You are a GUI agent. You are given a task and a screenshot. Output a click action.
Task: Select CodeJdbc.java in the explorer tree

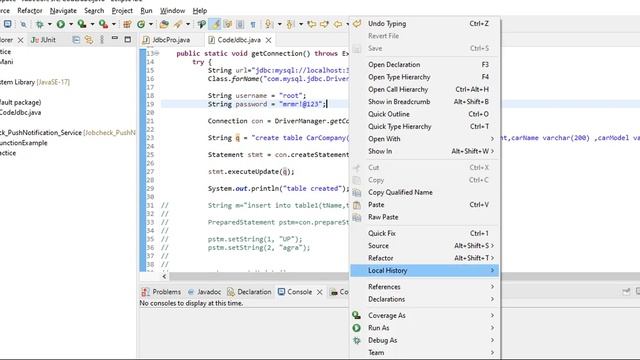(x=20, y=112)
